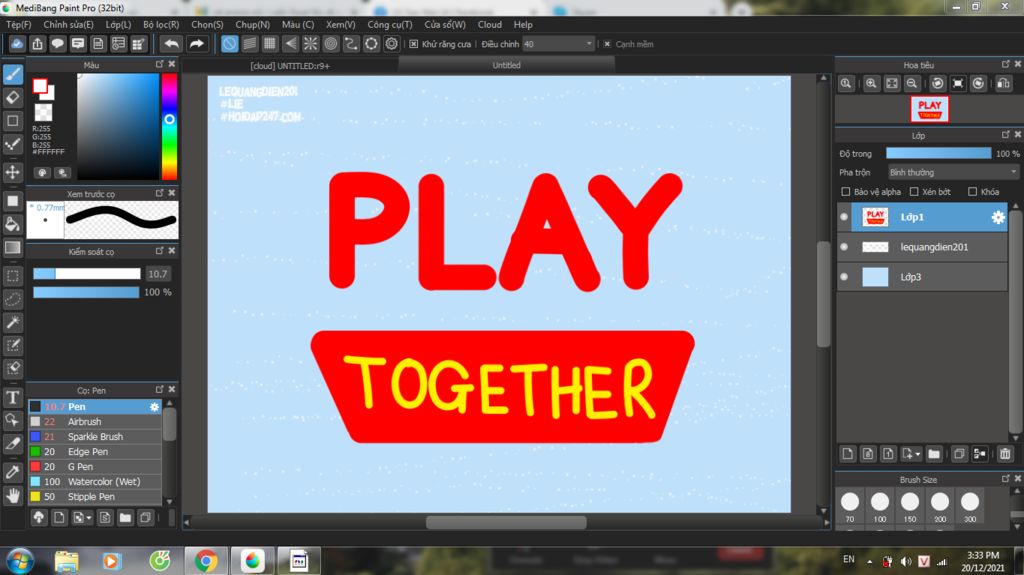This screenshot has width=1024, height=575.
Task: Select the Text tool
Action: click(x=13, y=397)
